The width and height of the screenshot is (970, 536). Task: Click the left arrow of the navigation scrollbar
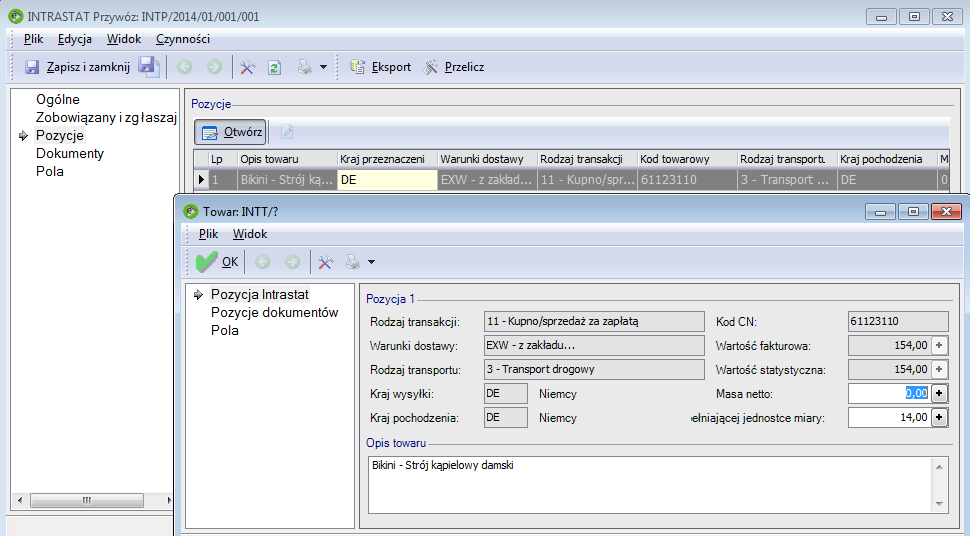click(x=20, y=500)
